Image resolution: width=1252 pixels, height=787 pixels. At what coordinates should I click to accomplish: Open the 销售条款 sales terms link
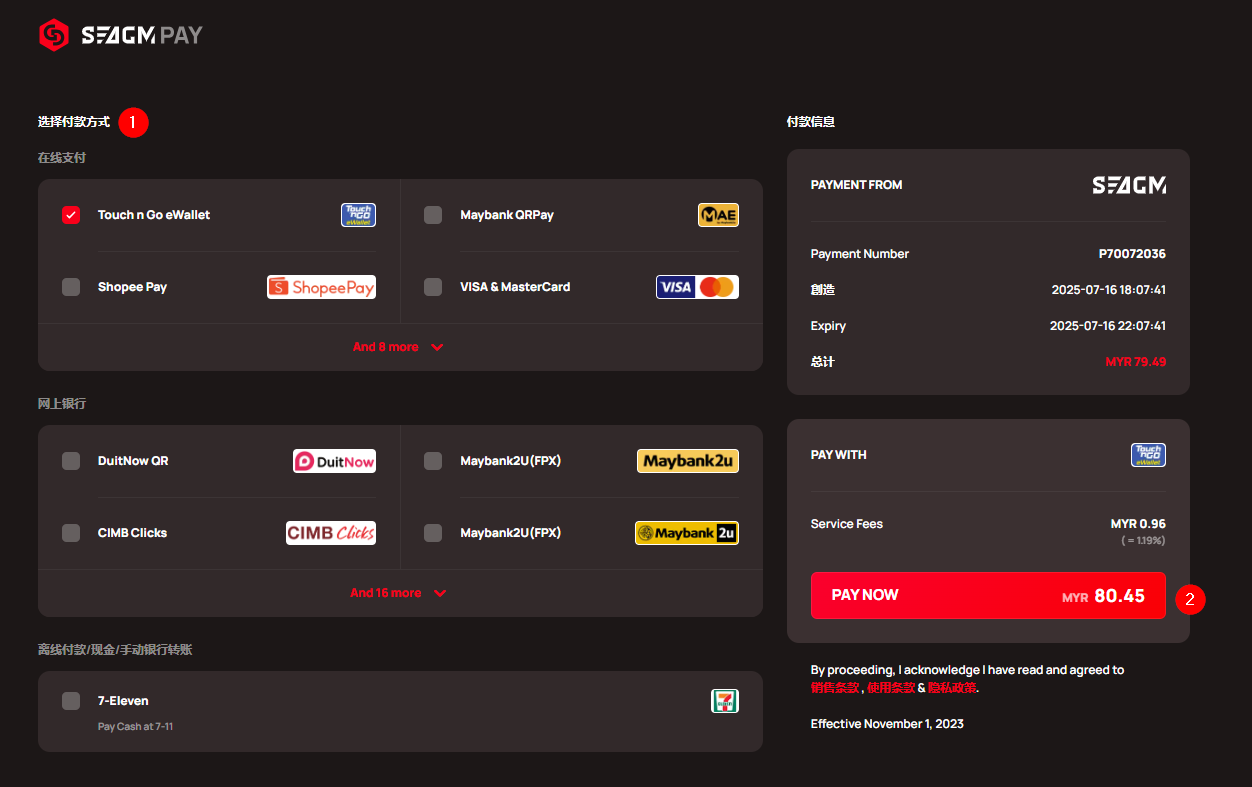pos(834,688)
